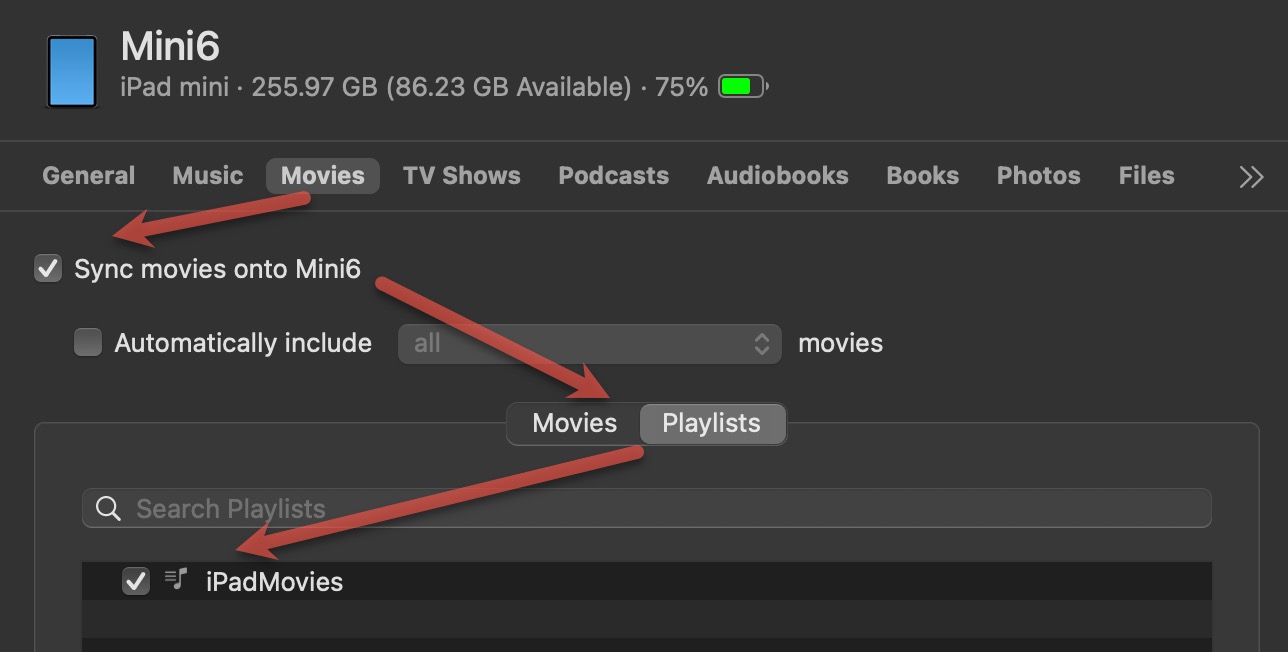The height and width of the screenshot is (652, 1288).
Task: Switch to the Audiobooks tab
Action: pos(778,176)
